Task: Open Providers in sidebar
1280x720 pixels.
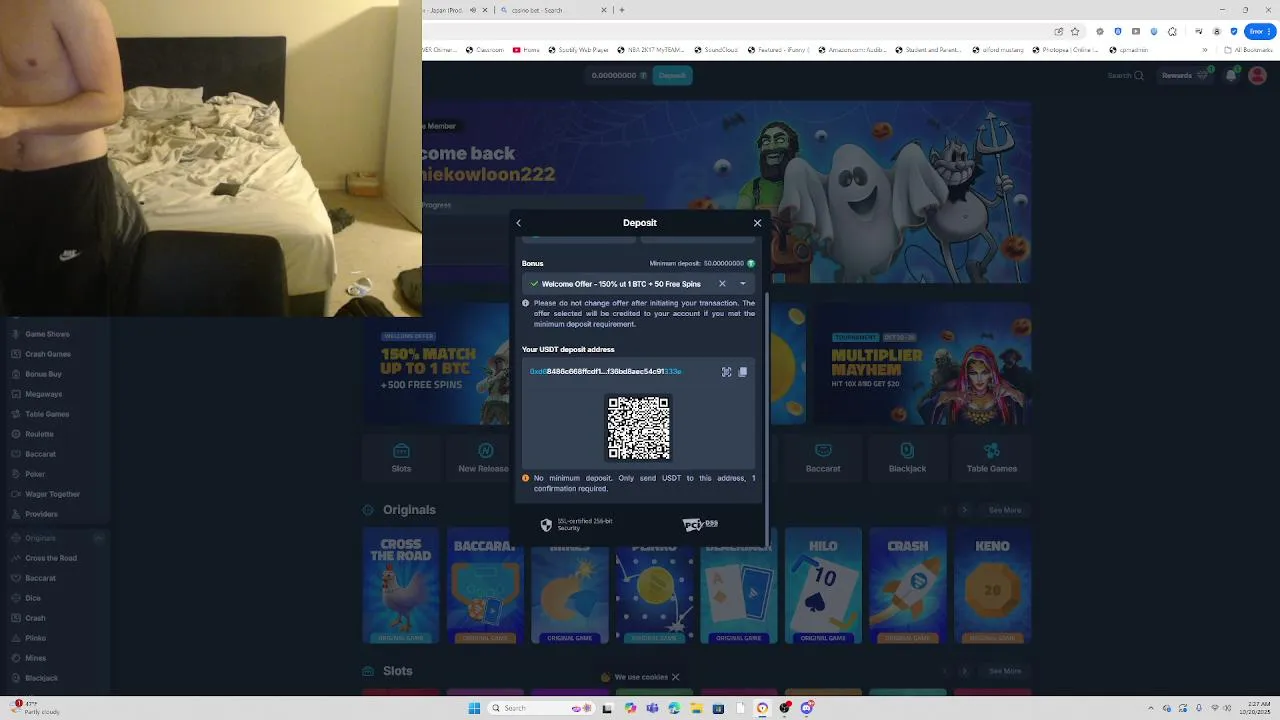Action: [41, 514]
